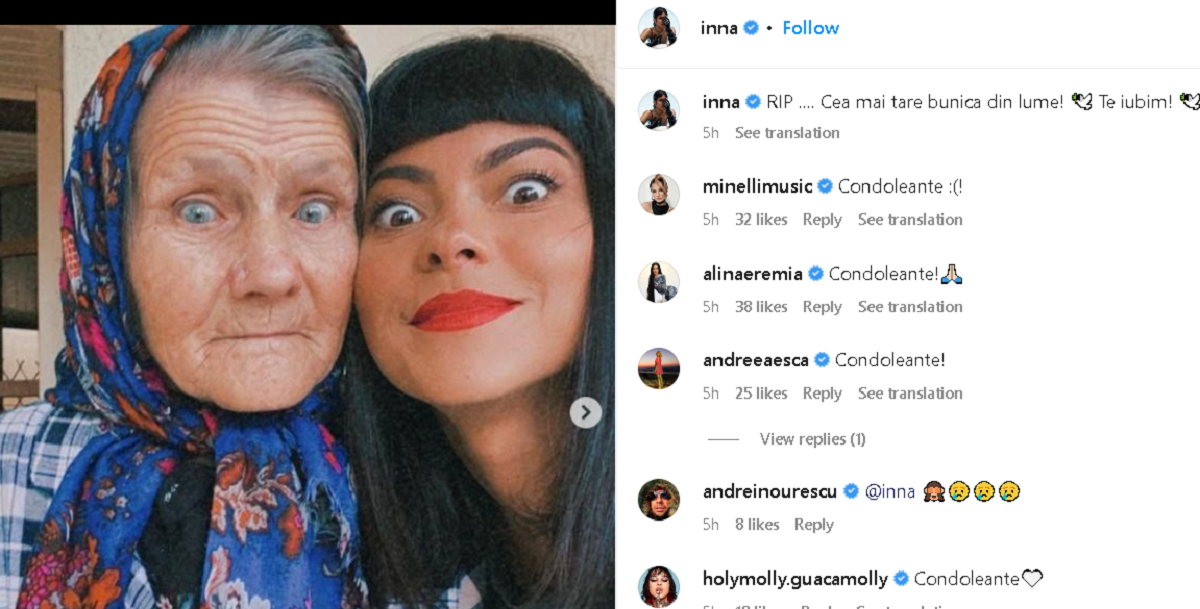Click the @inna mention in the comment
1200x609 pixels.
click(890, 491)
